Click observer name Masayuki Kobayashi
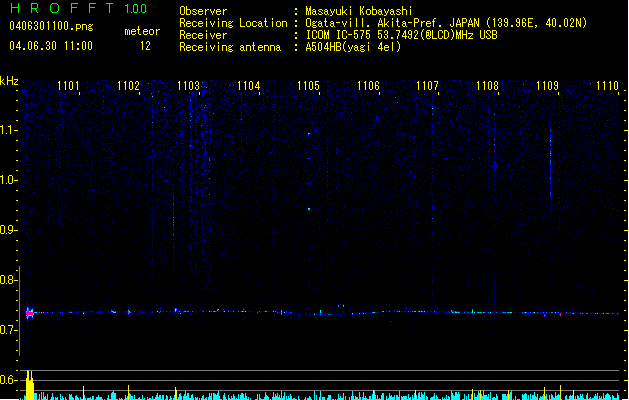 coord(359,11)
